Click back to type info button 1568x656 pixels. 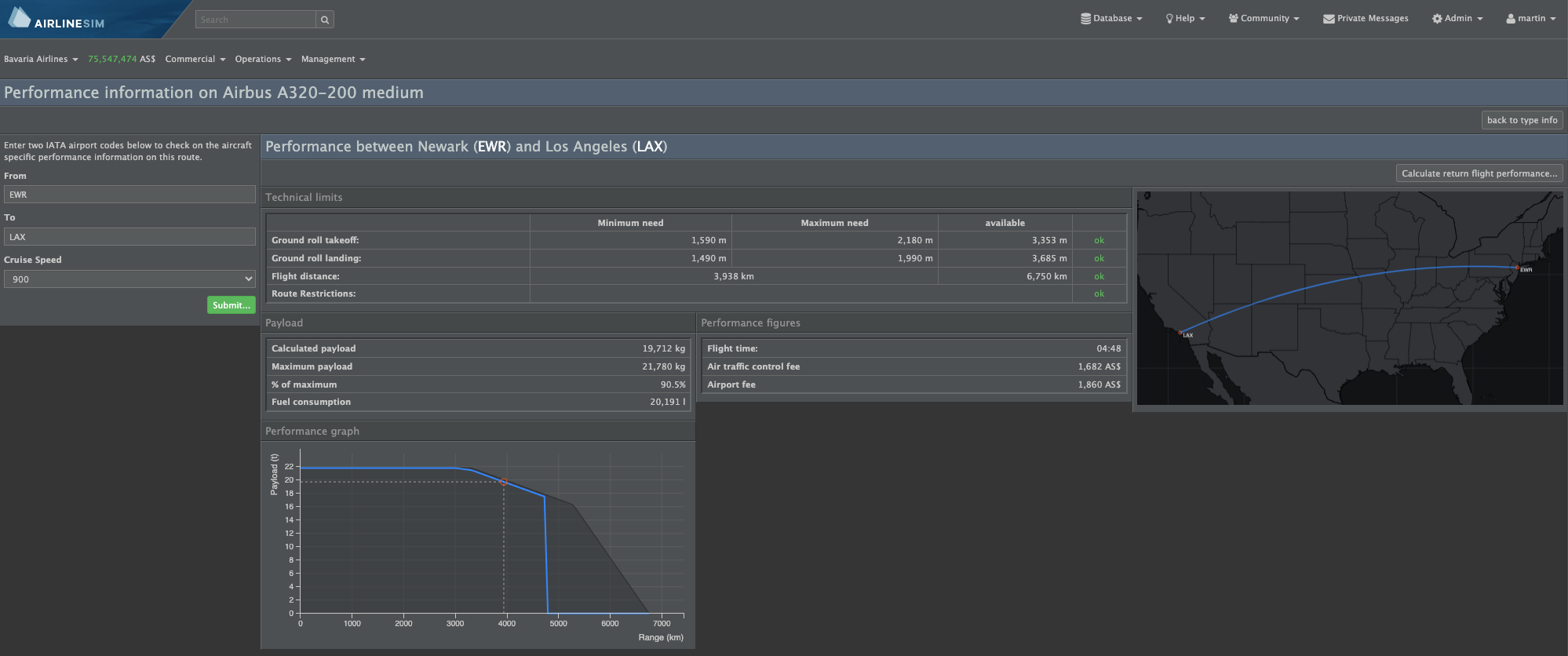click(1522, 120)
